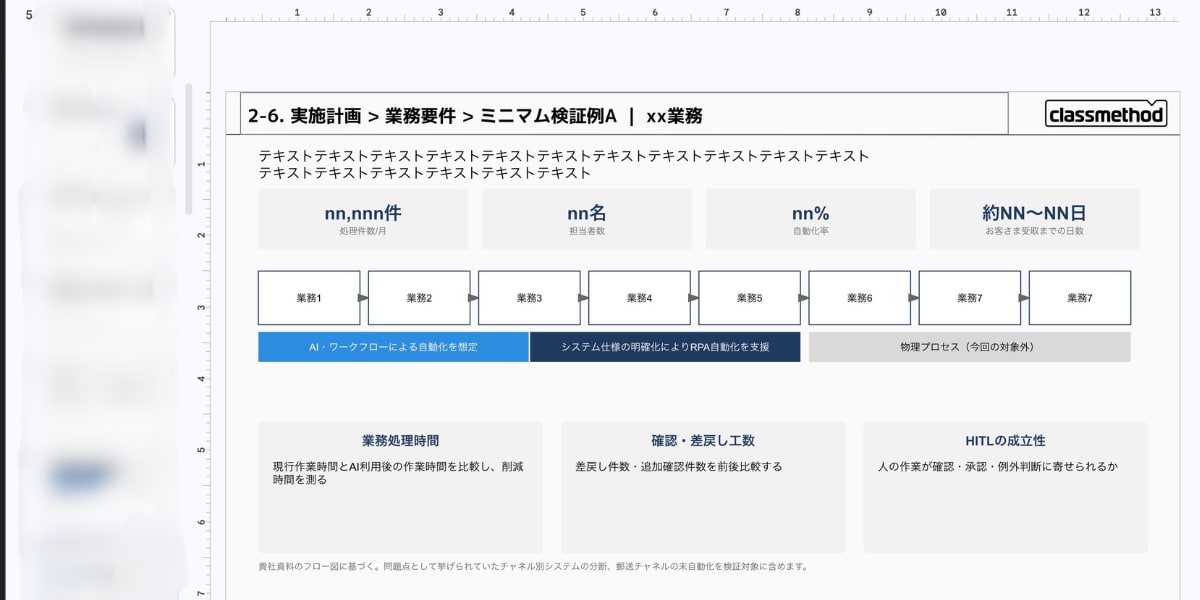Click the nn% value
The height and width of the screenshot is (600, 1200).
(810, 213)
